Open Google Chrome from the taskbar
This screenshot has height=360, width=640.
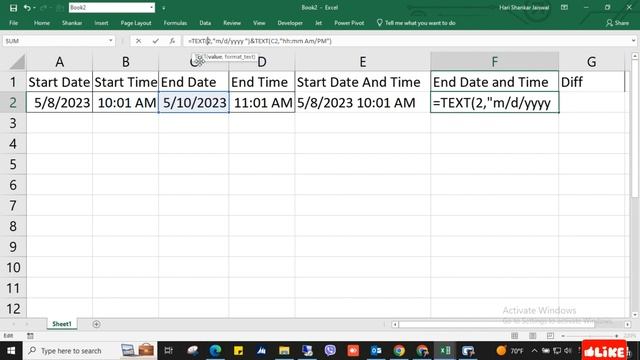(399, 351)
